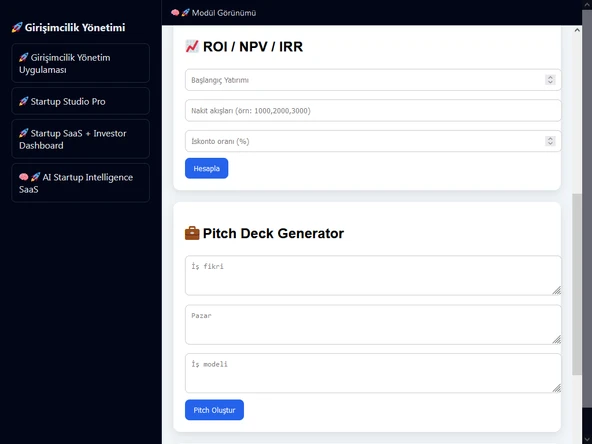Image resolution: width=592 pixels, height=444 pixels.
Task: Click the resize handle of İş fikri textarea
Action: (556, 290)
